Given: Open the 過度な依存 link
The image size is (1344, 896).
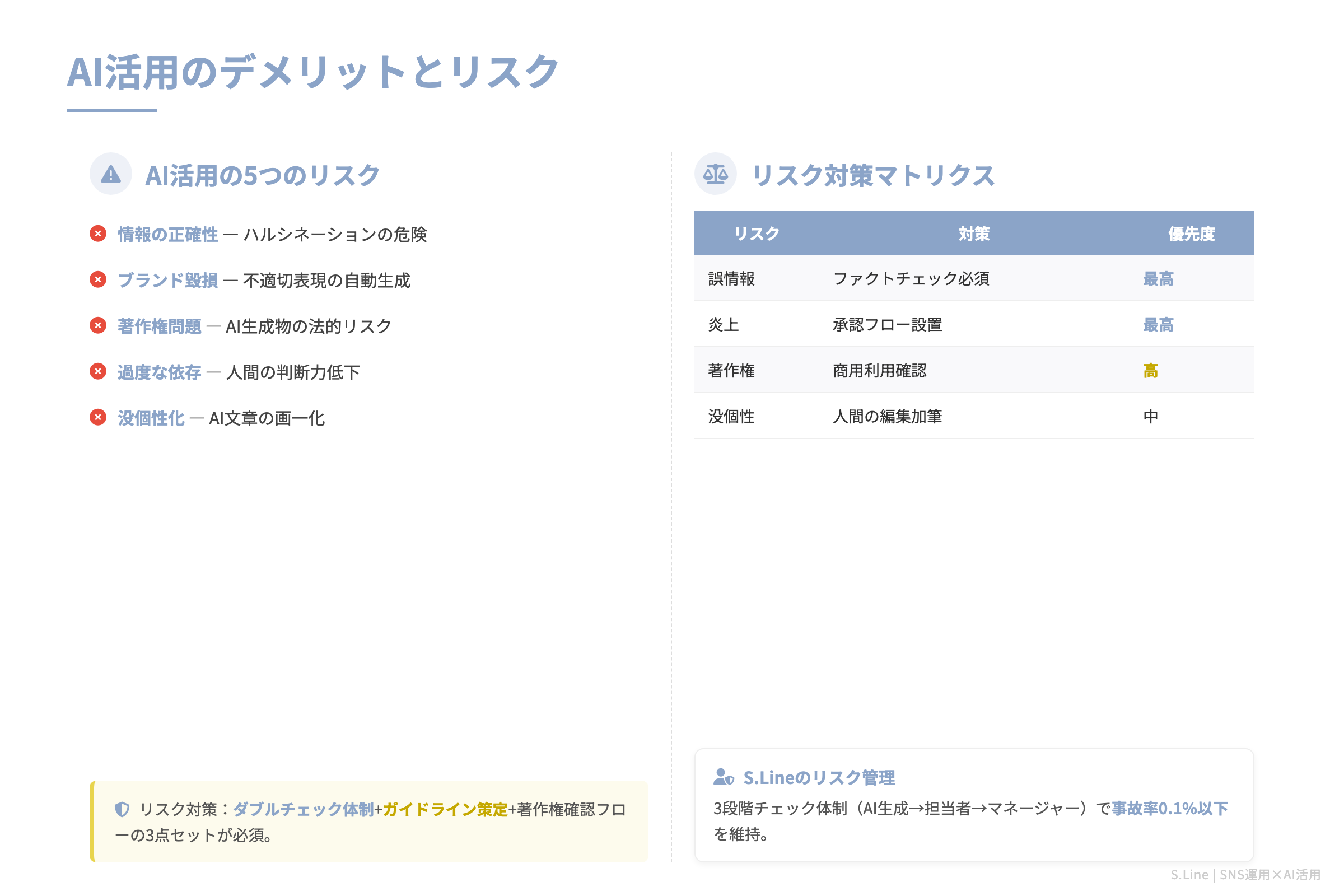Looking at the screenshot, I should (159, 372).
